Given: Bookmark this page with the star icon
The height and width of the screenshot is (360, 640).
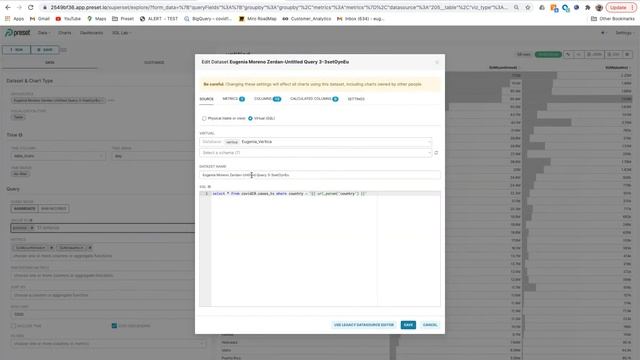Looking at the screenshot, I should (528, 7).
